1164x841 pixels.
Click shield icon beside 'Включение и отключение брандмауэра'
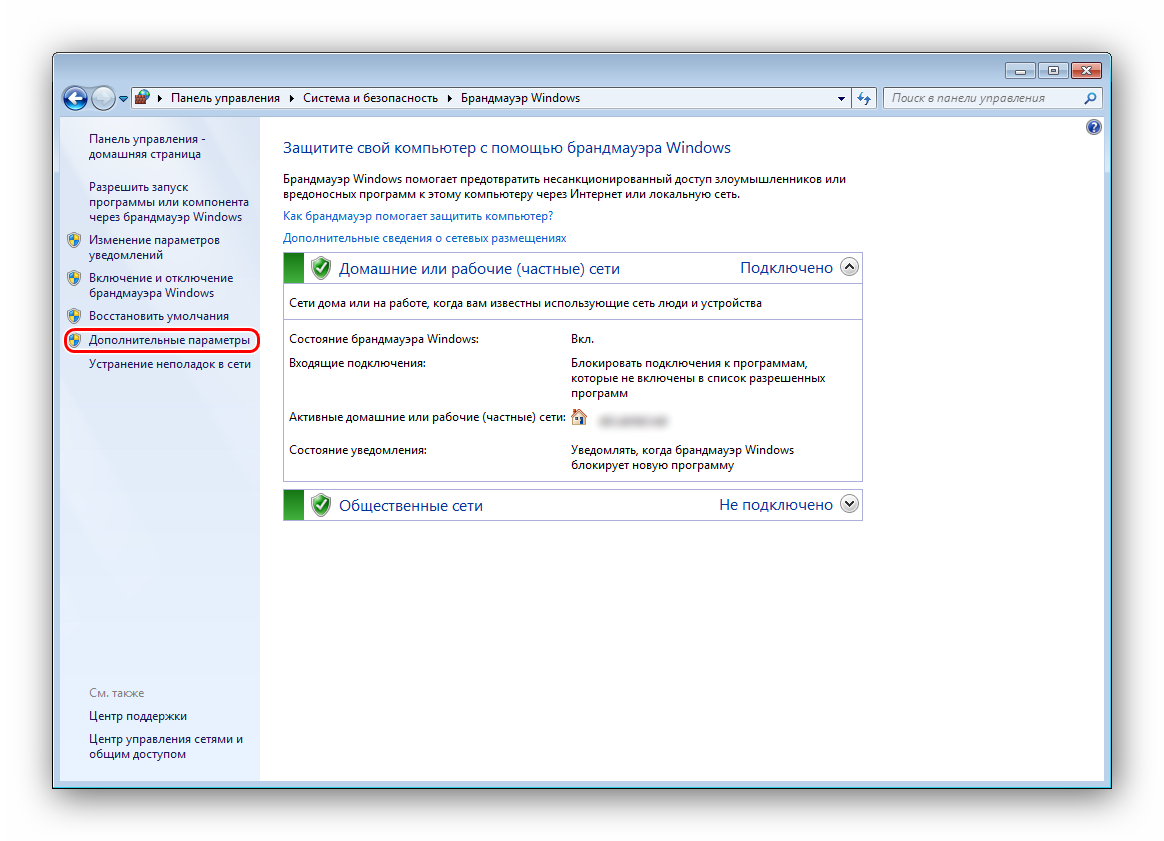73,278
